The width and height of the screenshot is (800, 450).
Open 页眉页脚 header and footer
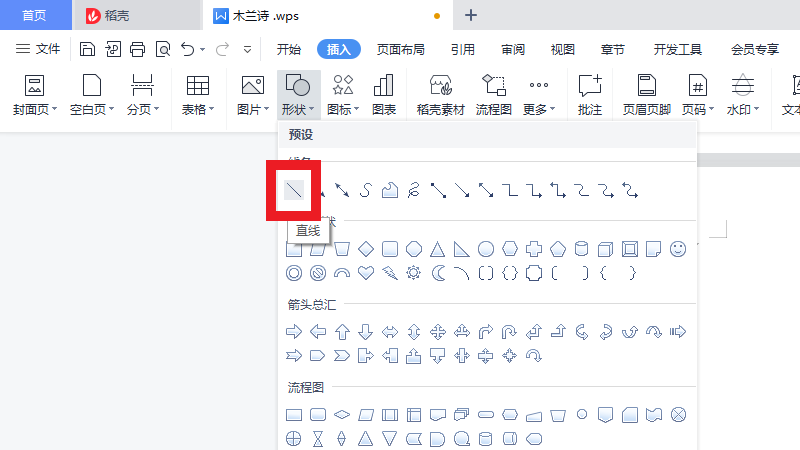click(646, 95)
